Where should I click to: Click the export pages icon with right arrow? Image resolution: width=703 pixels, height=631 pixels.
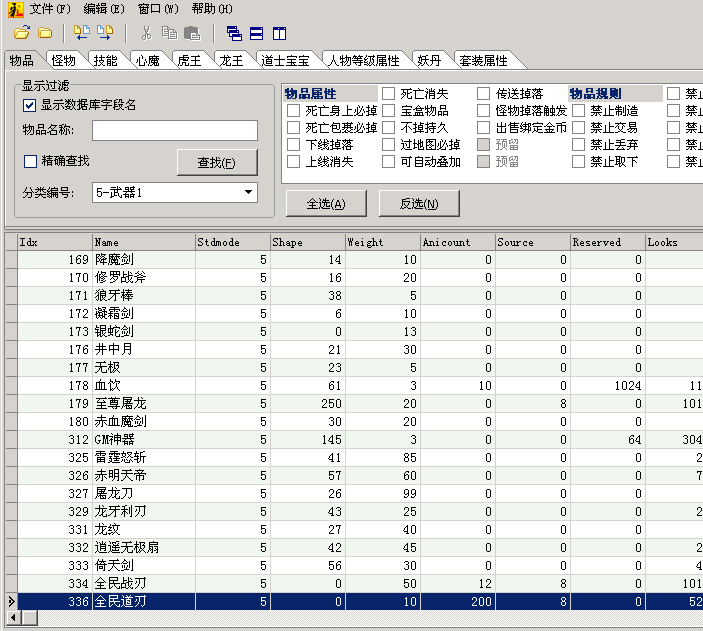point(105,33)
